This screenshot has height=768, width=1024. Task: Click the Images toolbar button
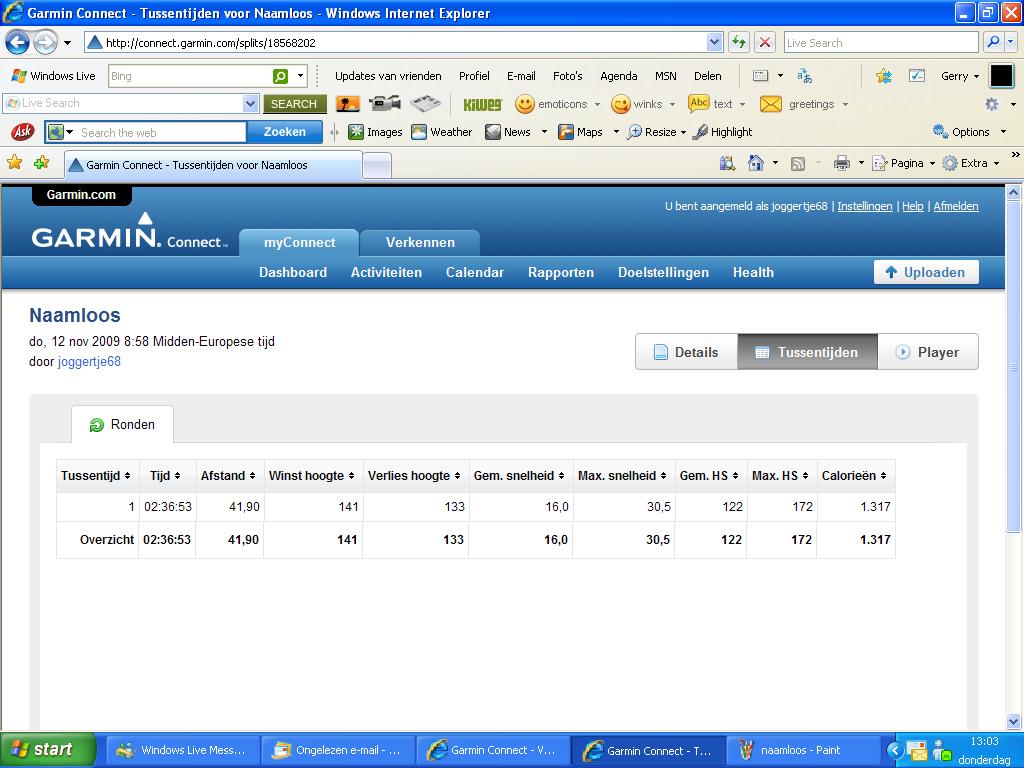376,132
